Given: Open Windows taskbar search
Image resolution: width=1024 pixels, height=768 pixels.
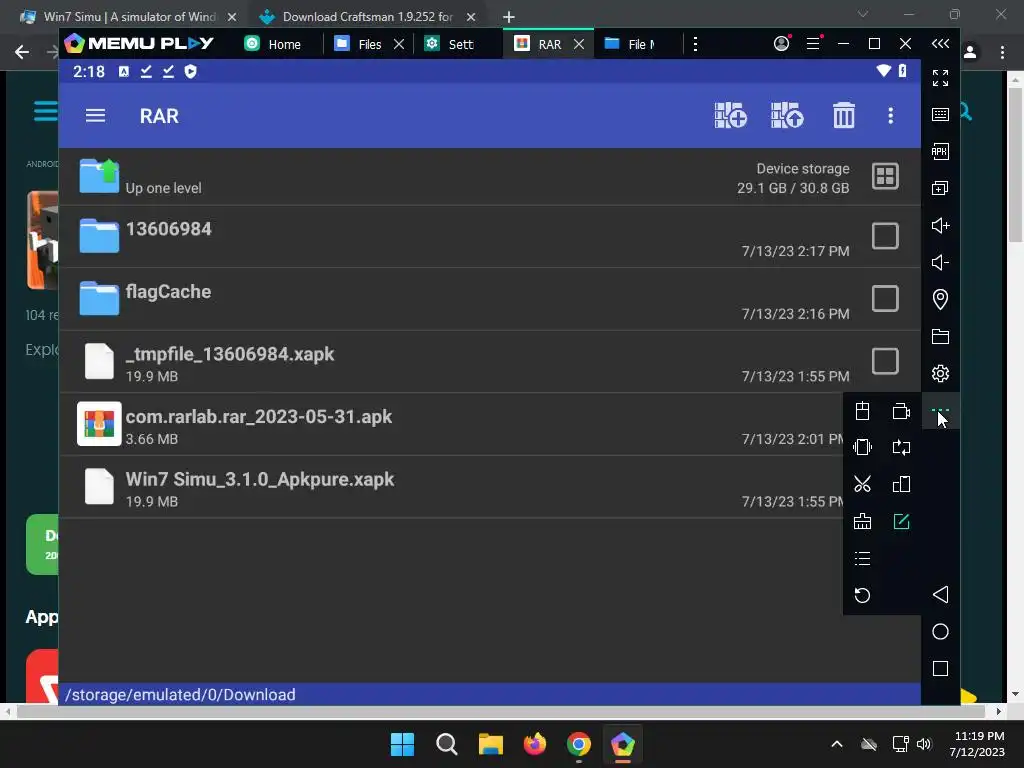Looking at the screenshot, I should 447,744.
